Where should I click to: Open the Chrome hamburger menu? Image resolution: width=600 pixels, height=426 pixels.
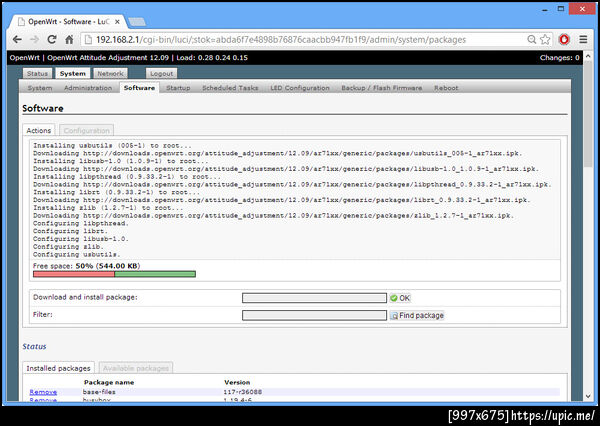tap(583, 39)
